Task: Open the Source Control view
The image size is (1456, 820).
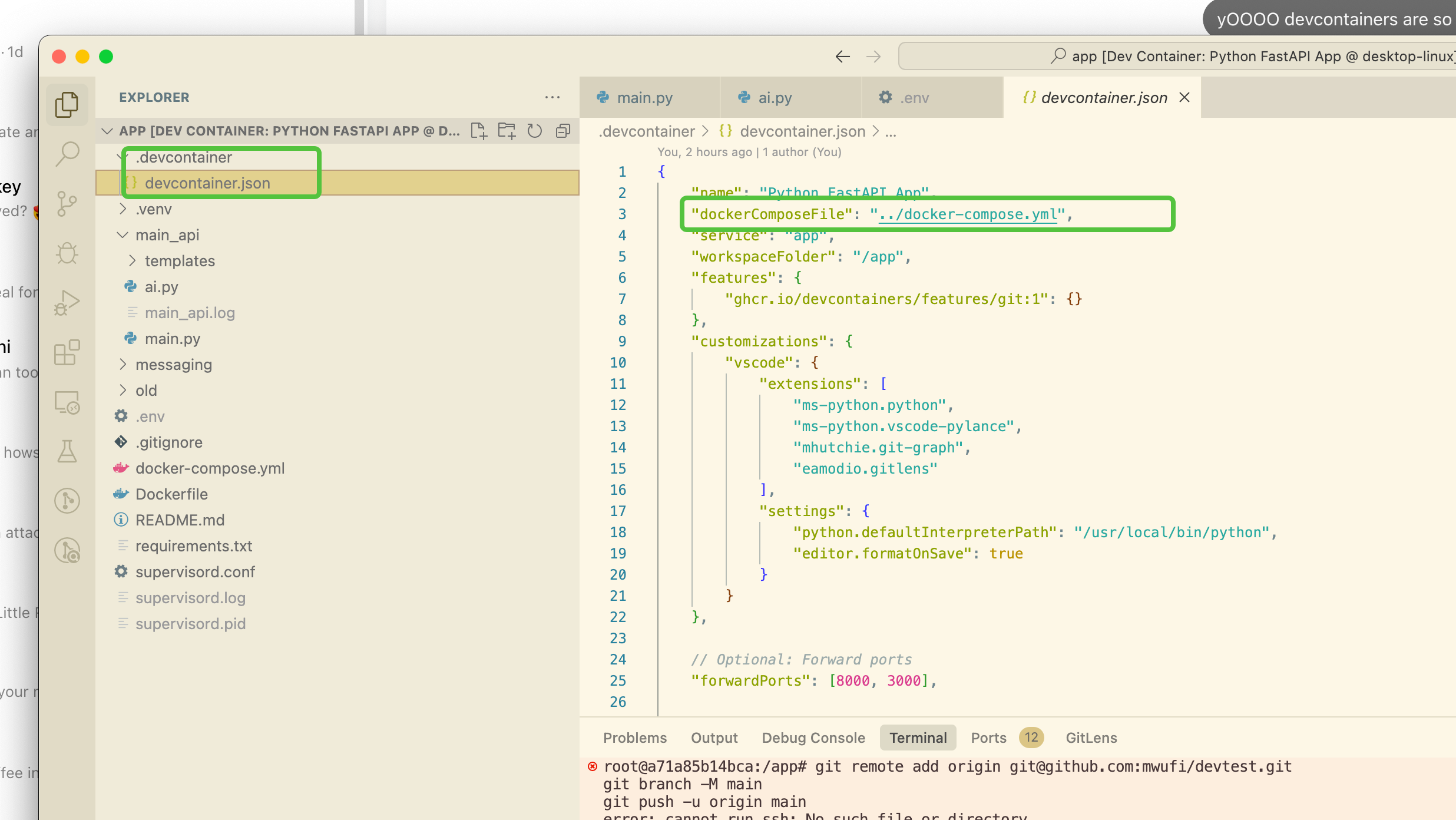Action: coord(67,204)
